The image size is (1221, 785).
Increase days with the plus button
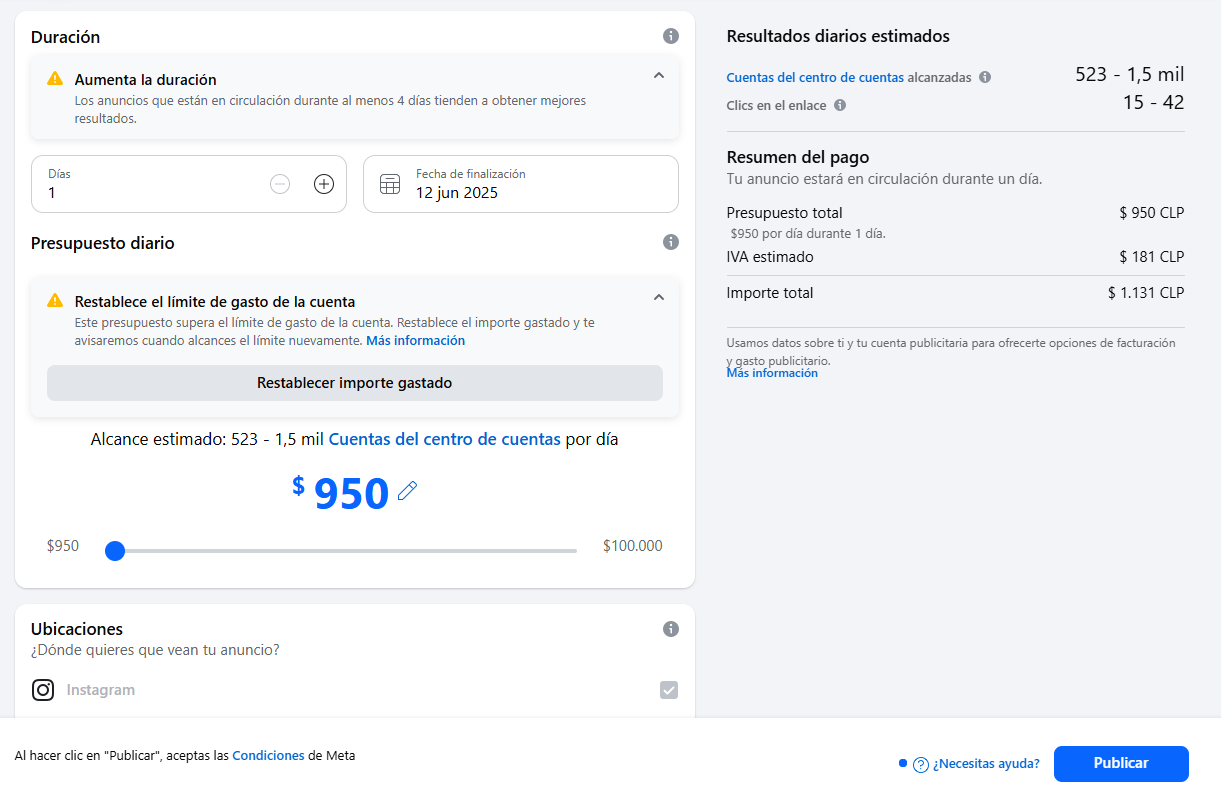[x=324, y=184]
